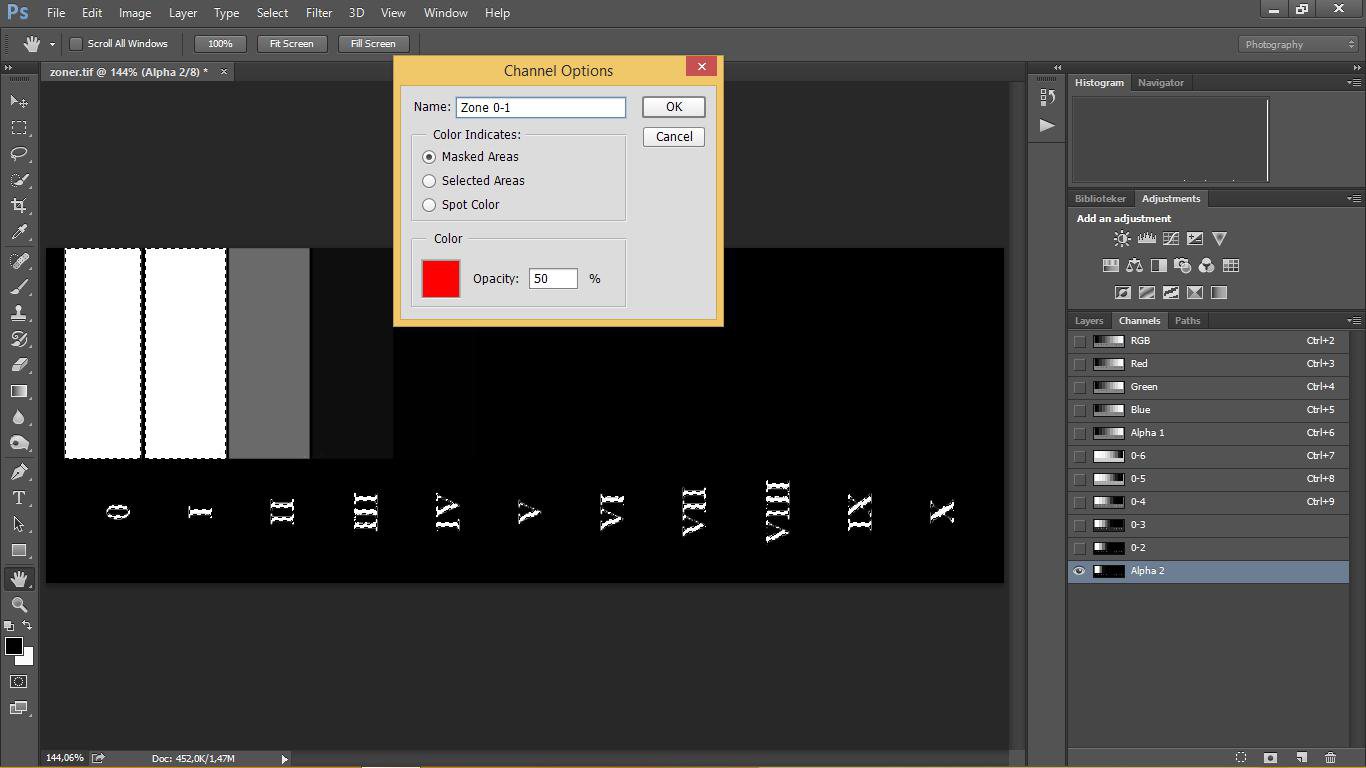Click OK in Channel Options dialog
This screenshot has height=768, width=1366.
(x=673, y=107)
